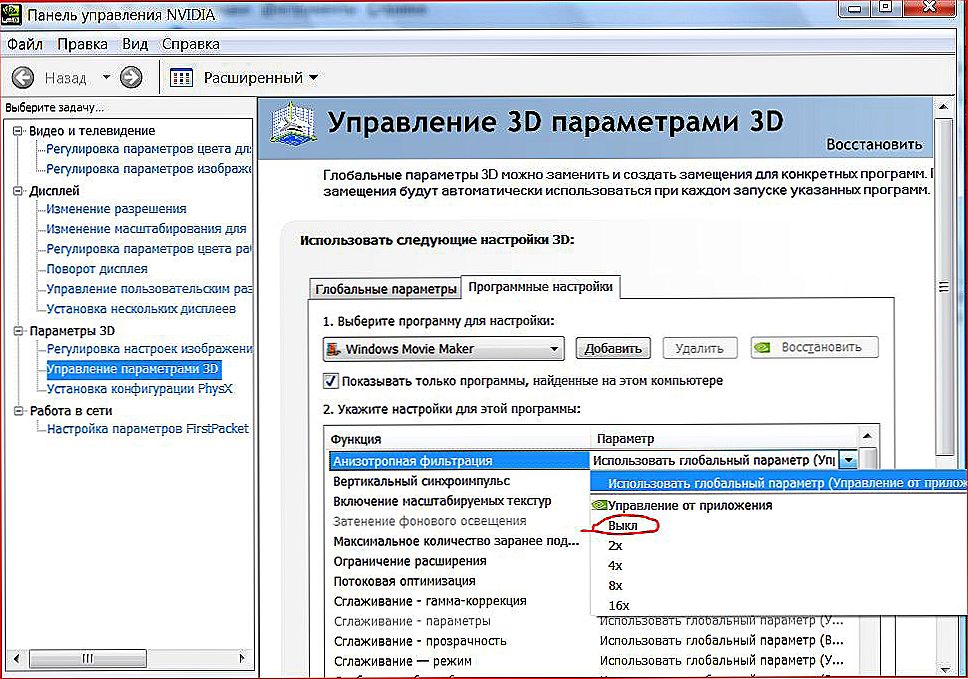The height and width of the screenshot is (679, 968).
Task: Open Установка нескольких дисплеев item
Action: pos(141,309)
